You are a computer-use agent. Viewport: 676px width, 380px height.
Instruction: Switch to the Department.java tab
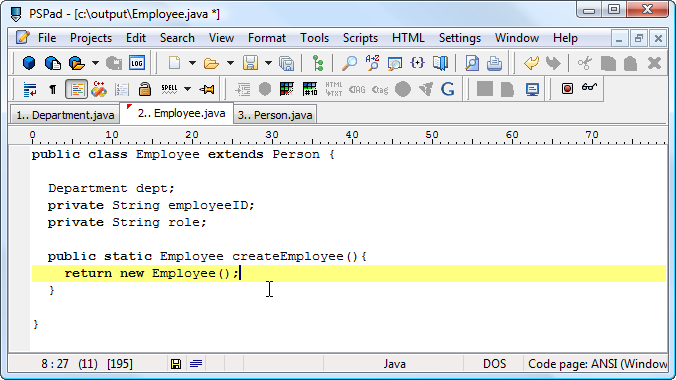(x=65, y=115)
